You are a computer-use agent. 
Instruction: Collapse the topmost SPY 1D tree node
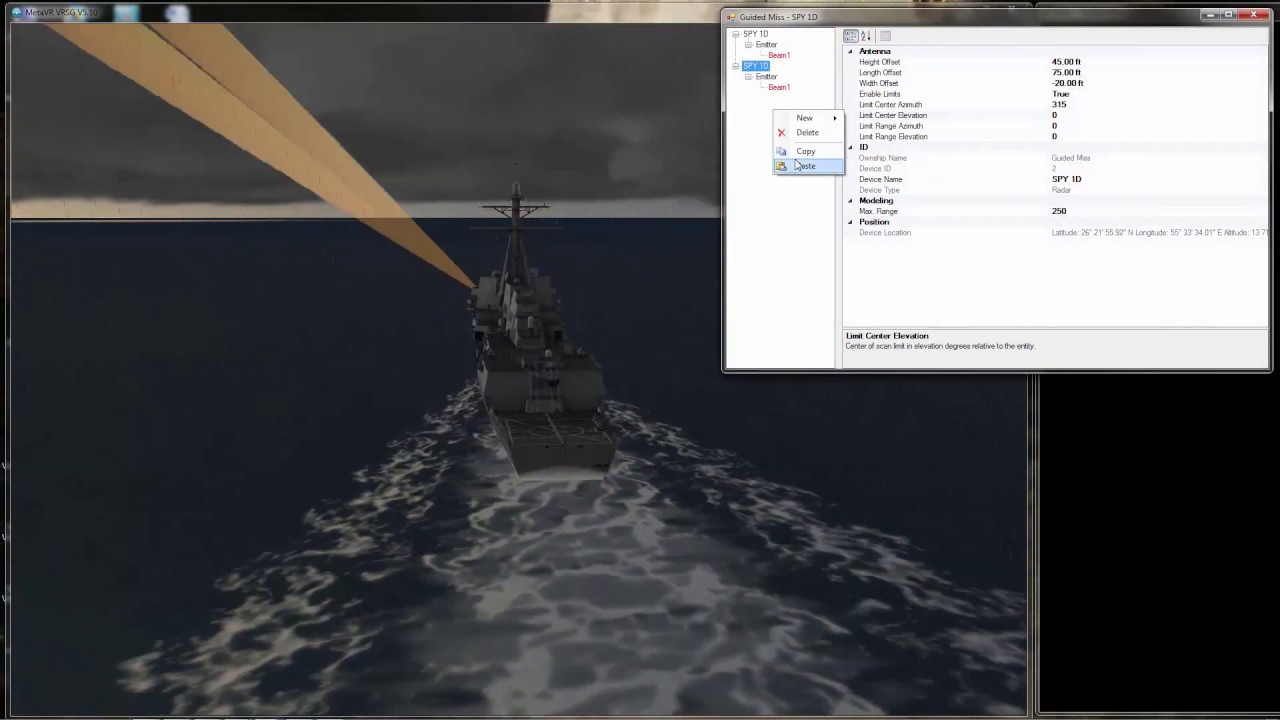[x=736, y=34]
